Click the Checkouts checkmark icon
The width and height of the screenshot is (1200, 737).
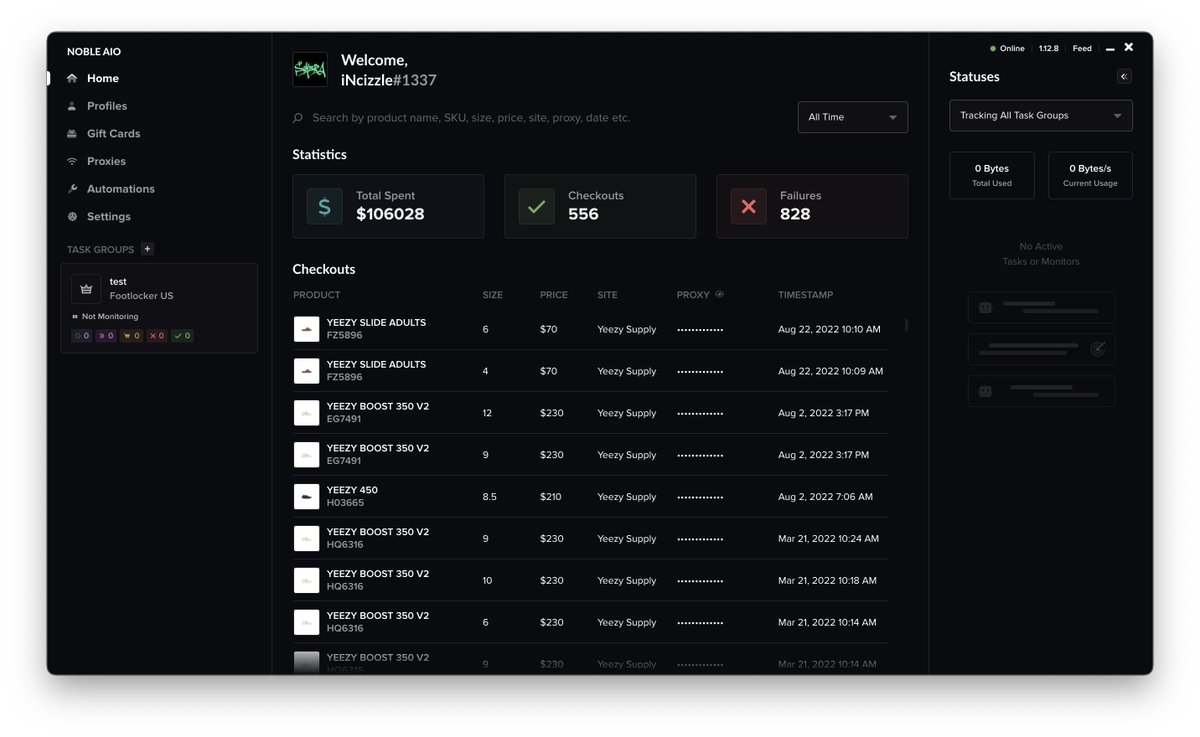[x=537, y=207]
